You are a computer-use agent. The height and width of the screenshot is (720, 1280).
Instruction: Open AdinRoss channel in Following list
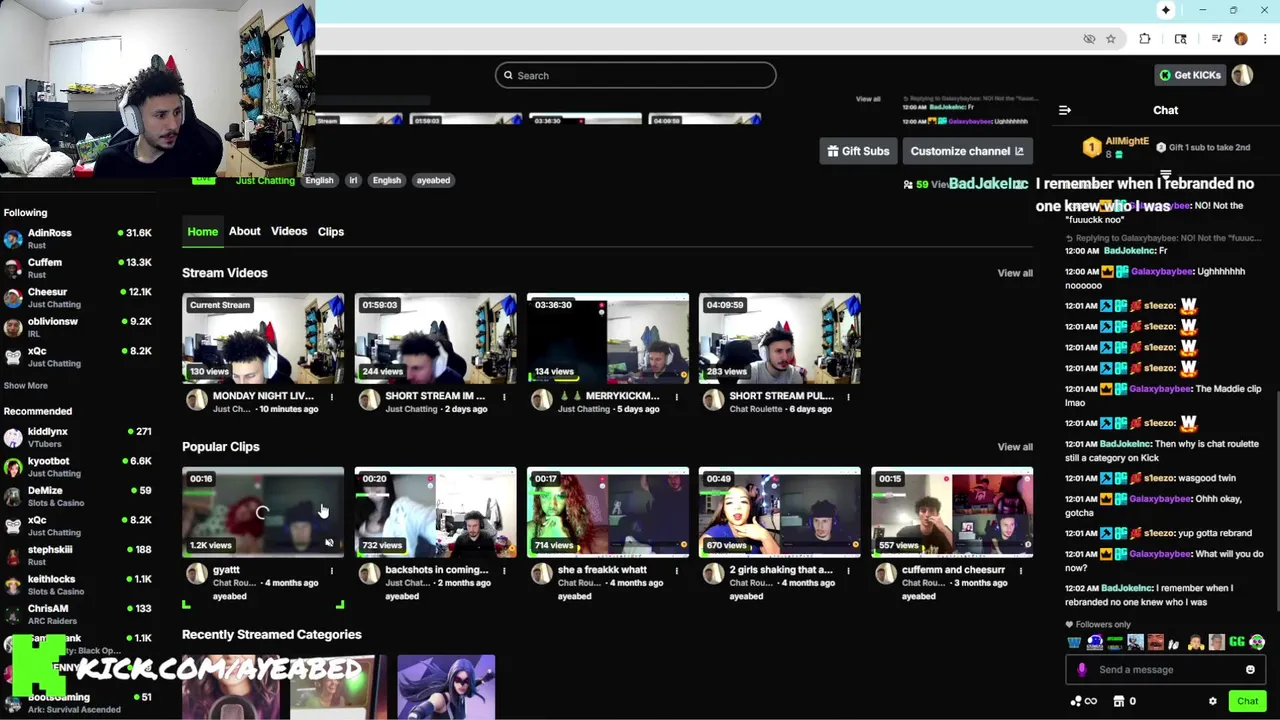(x=78, y=239)
